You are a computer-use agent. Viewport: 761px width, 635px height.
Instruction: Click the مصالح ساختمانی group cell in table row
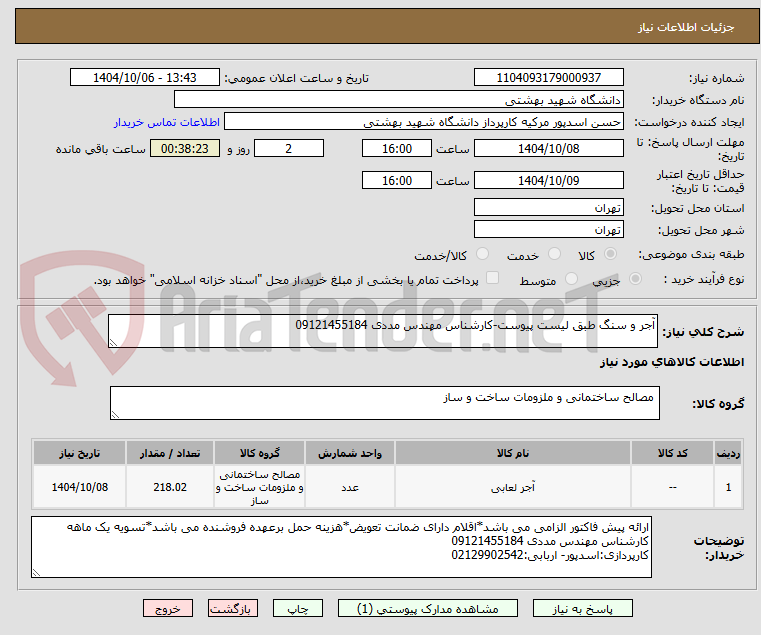259,487
